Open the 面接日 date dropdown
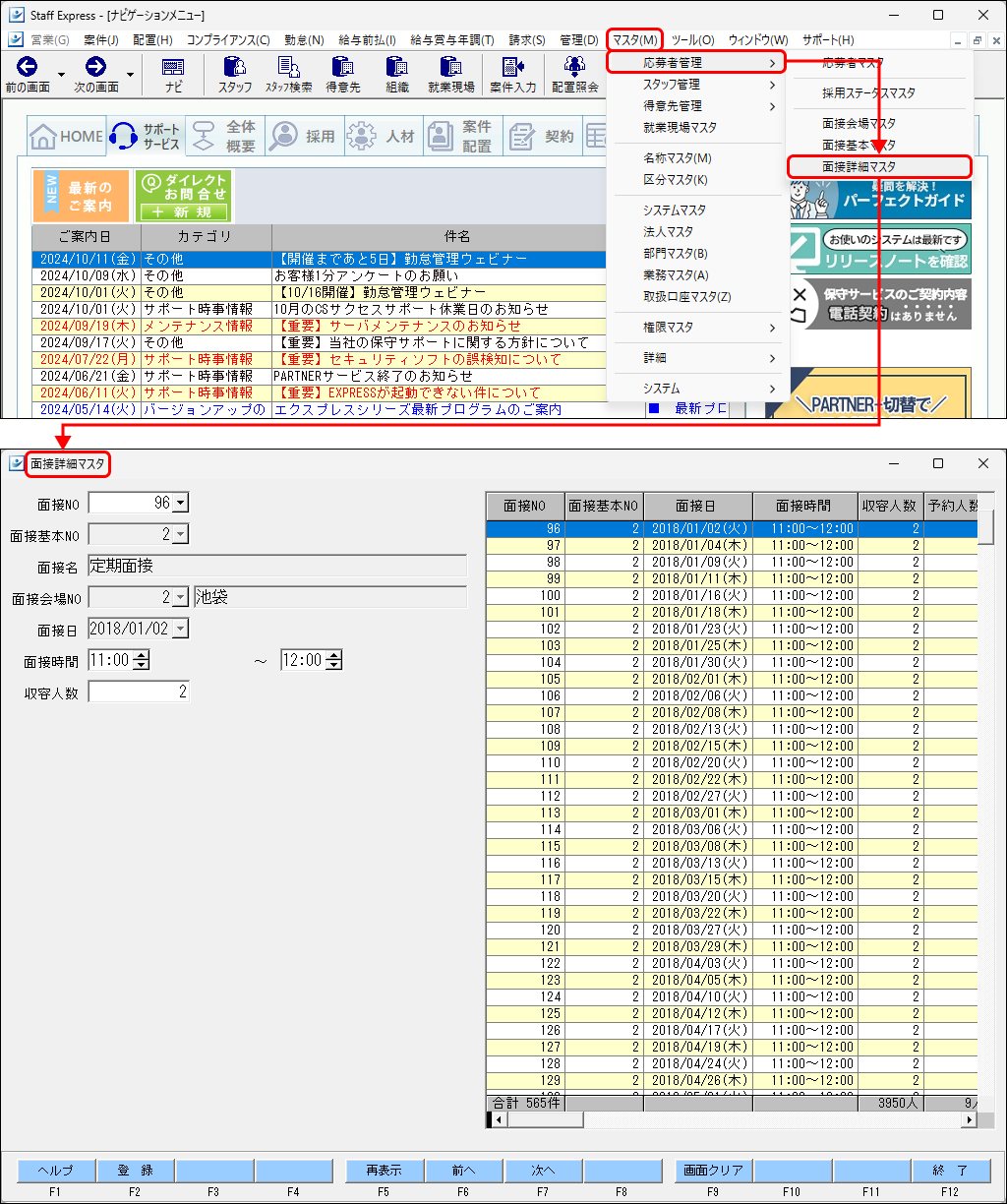This screenshot has height=1204, width=1007. coord(180,629)
